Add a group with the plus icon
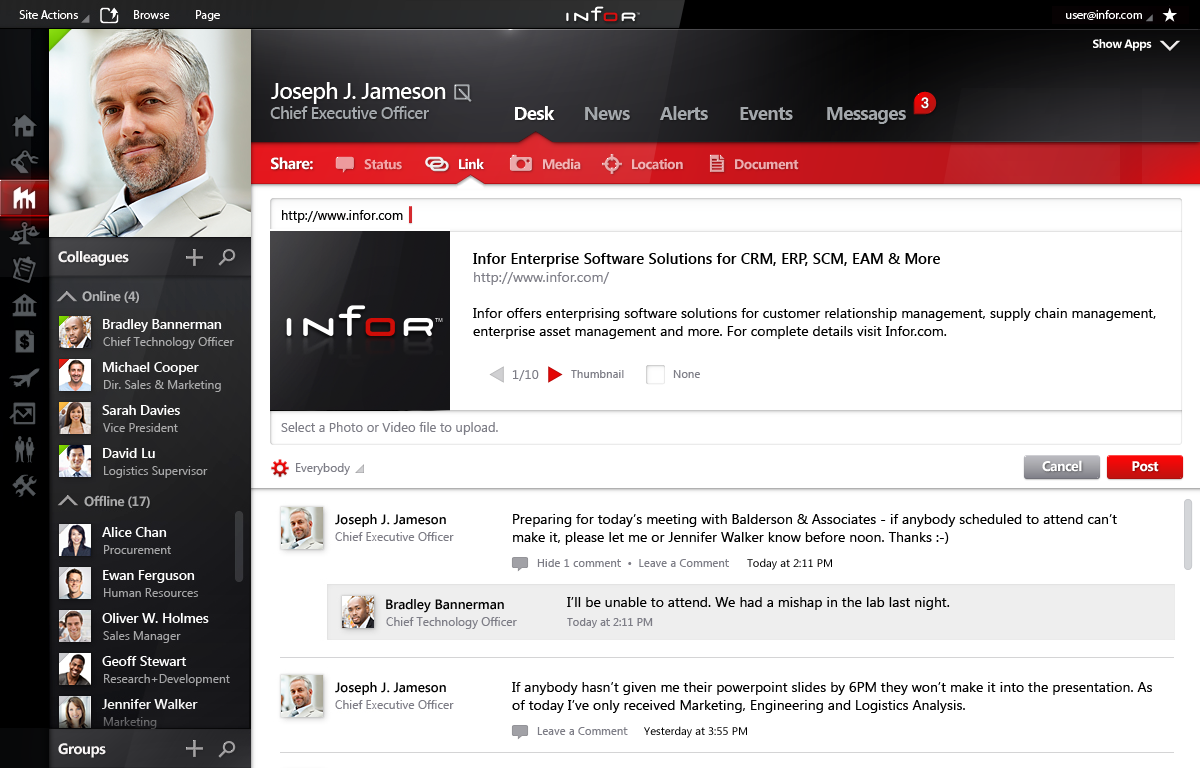The width and height of the screenshot is (1200, 768). pos(194,749)
